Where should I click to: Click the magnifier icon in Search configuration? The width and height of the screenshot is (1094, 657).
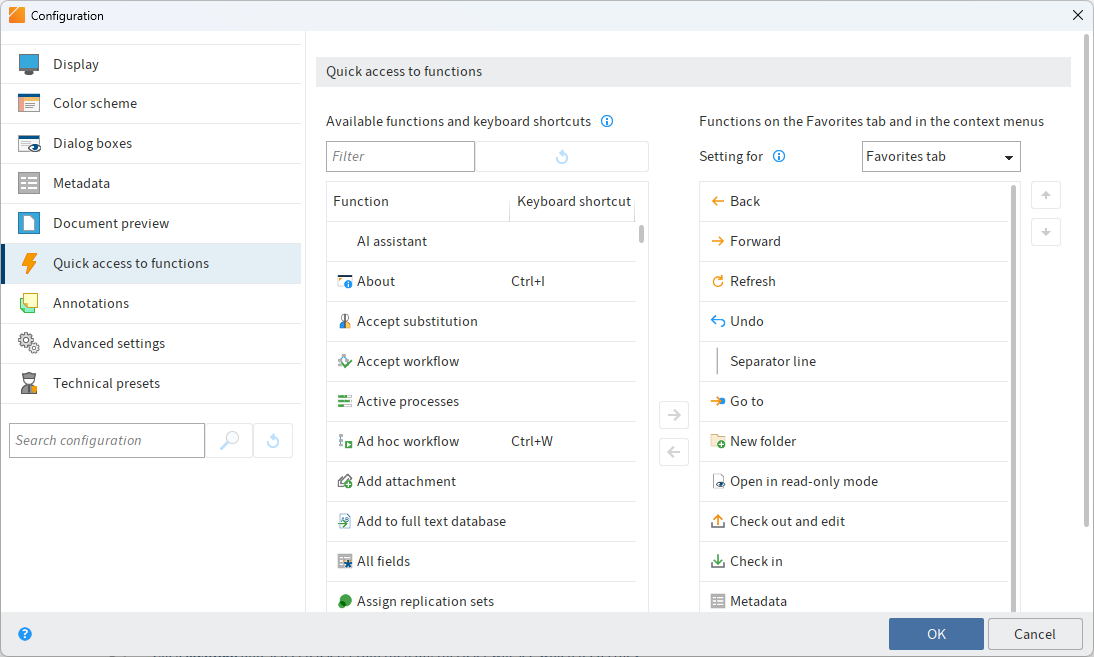coord(230,440)
